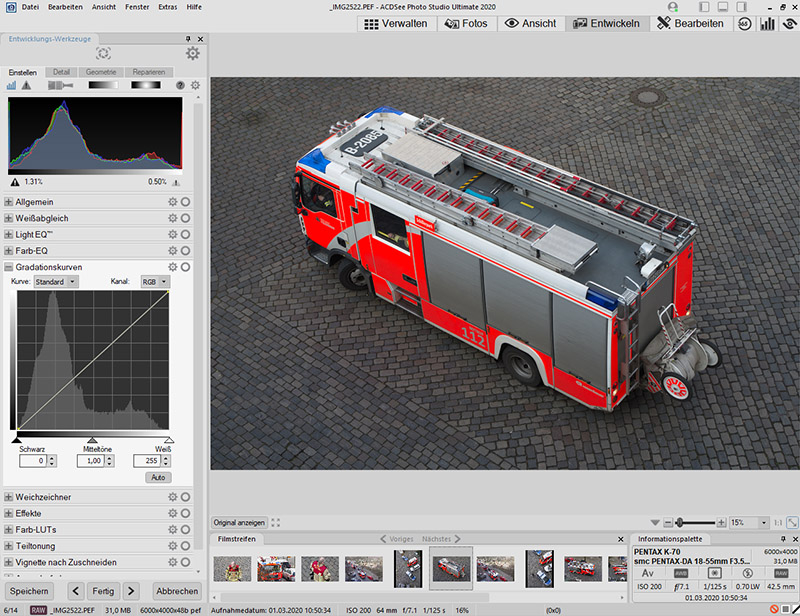Image resolution: width=800 pixels, height=616 pixels.
Task: Open the Weißabgleich settings gear
Action: coord(172,218)
